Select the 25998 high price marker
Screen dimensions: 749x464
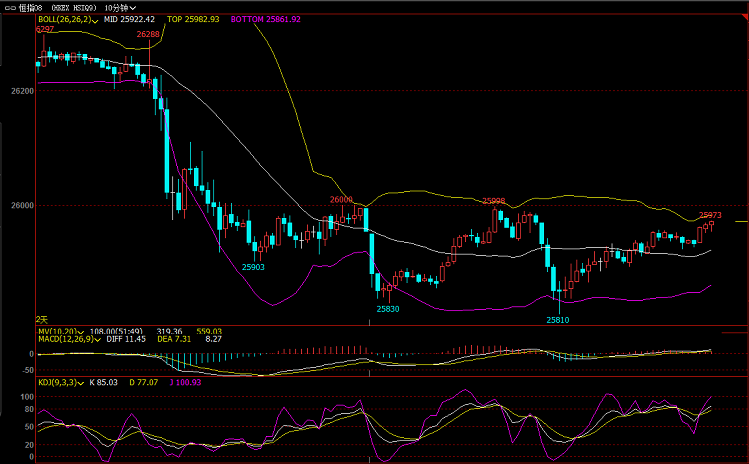(494, 201)
